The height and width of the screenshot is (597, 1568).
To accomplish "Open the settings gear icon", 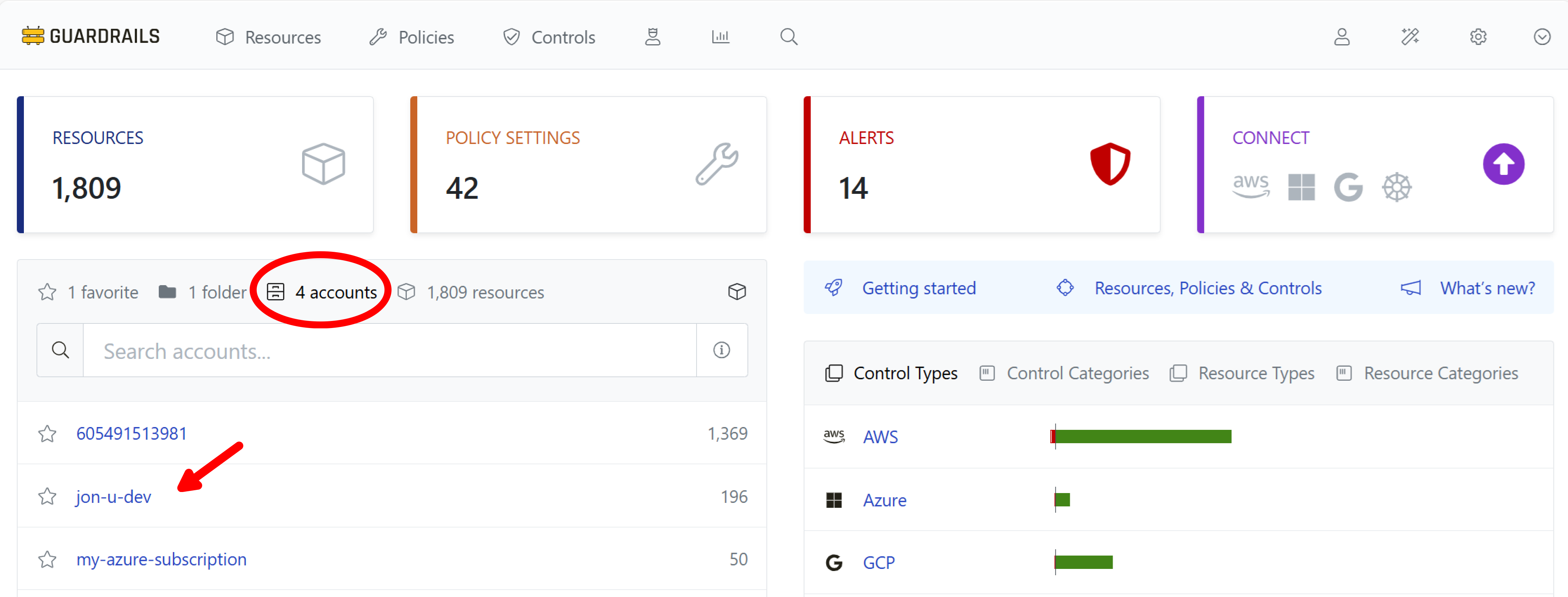I will coord(1478,37).
